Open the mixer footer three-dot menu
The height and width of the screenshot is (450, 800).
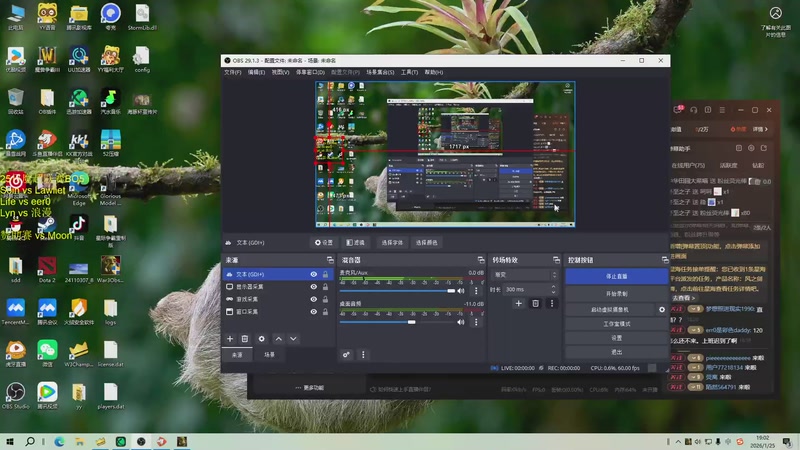[x=363, y=355]
